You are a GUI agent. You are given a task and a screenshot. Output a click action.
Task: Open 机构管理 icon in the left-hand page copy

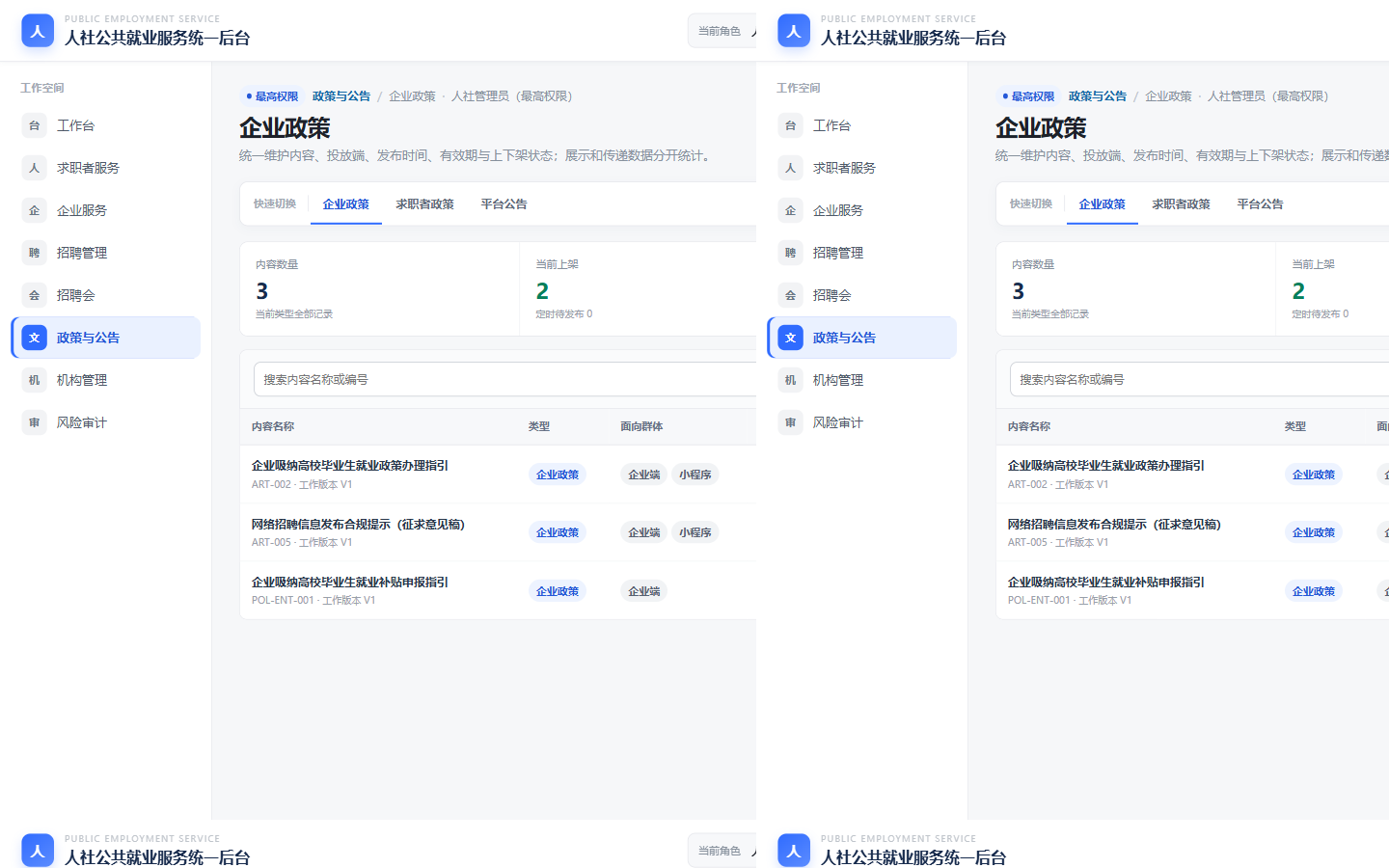point(35,380)
